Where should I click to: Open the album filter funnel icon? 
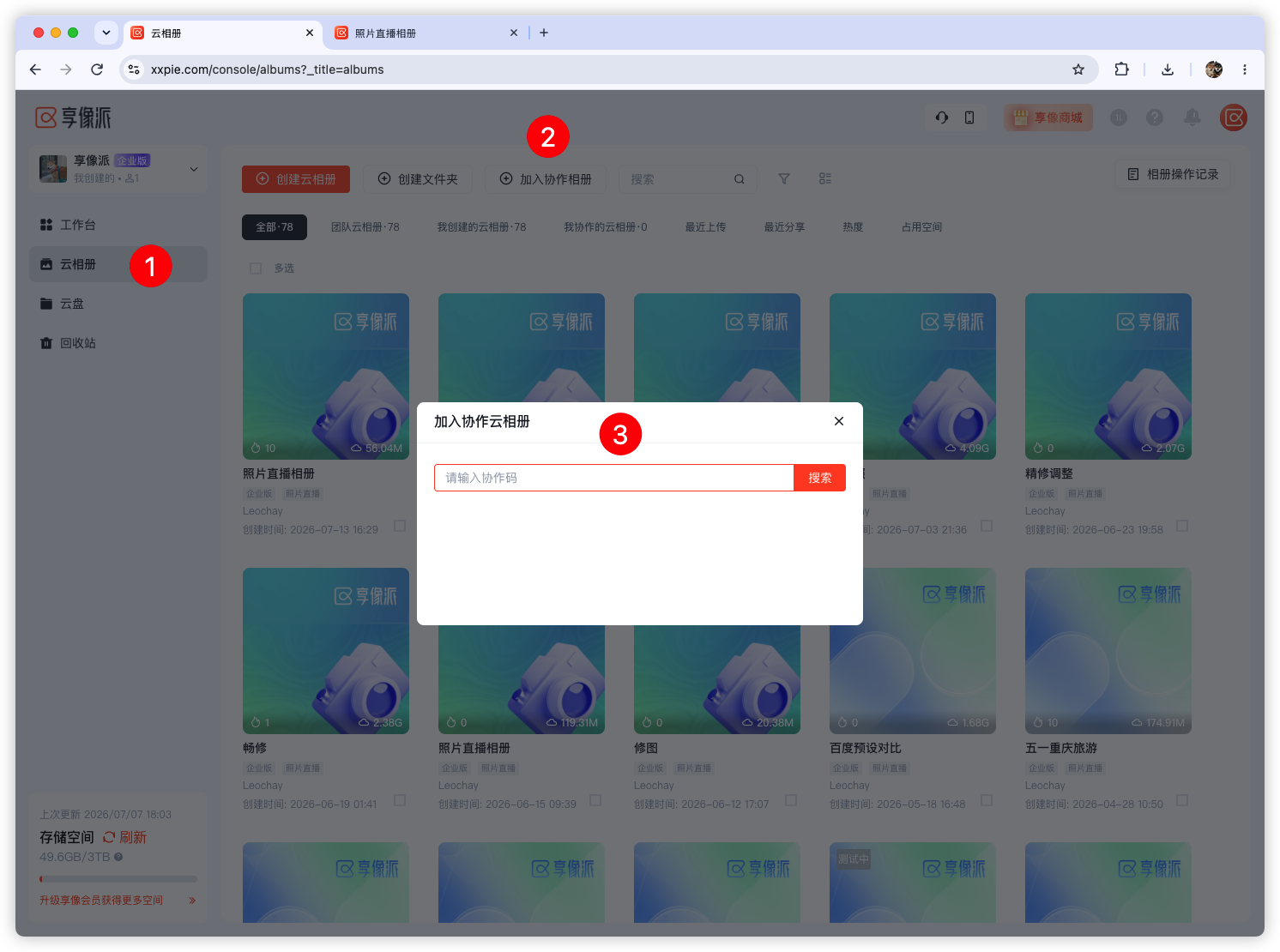tap(784, 178)
